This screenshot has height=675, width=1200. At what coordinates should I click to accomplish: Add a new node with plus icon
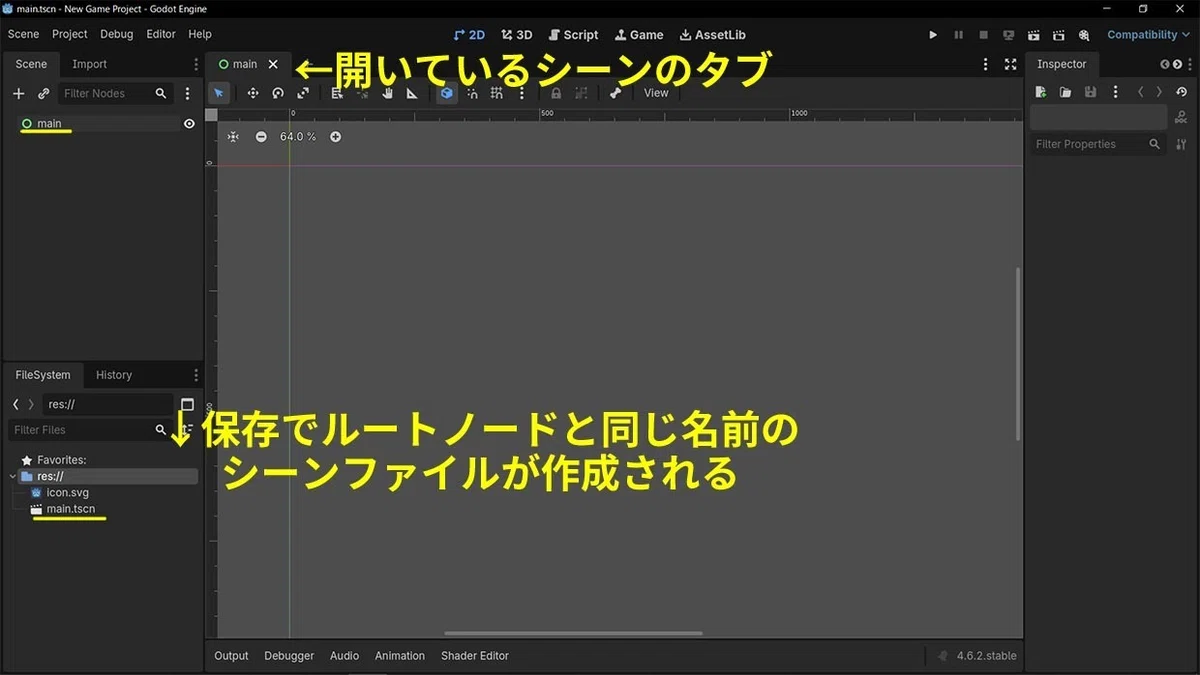[x=19, y=93]
